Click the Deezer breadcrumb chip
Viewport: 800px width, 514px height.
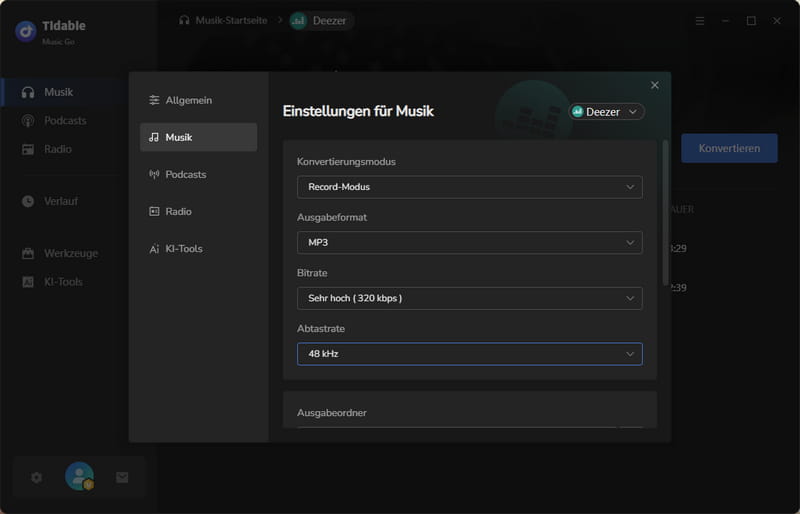[x=321, y=21]
